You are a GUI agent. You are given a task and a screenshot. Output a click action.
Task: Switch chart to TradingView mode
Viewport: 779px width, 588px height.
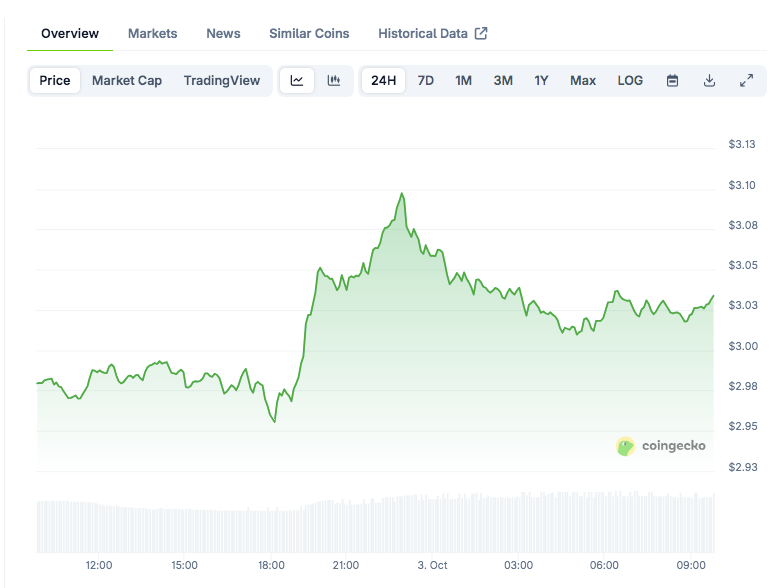click(222, 81)
